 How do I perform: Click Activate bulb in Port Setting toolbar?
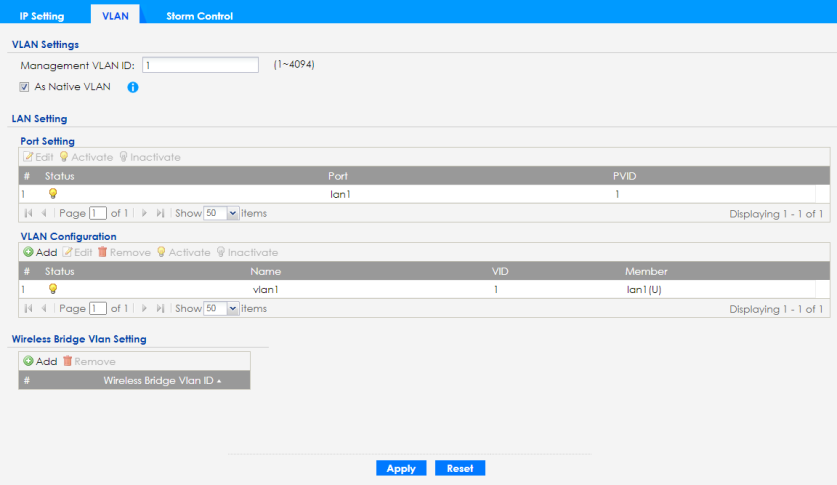pos(63,157)
